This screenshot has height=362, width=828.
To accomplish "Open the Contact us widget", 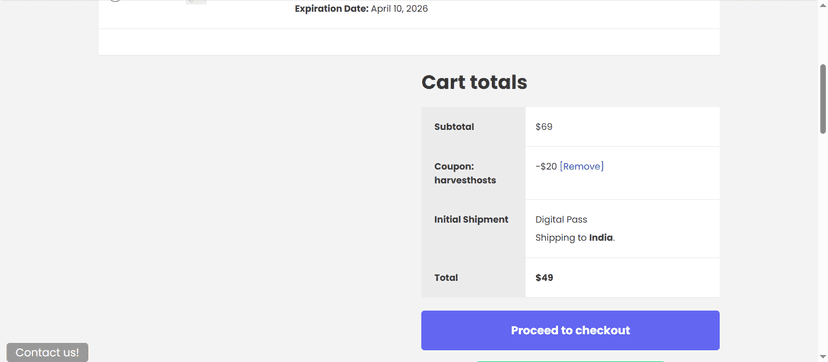I will click(x=47, y=353).
